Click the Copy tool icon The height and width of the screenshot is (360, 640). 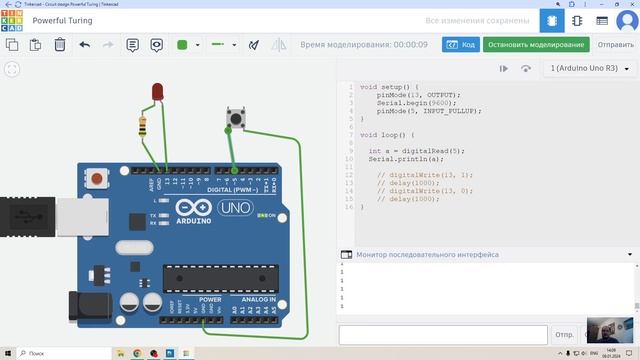pos(12,44)
